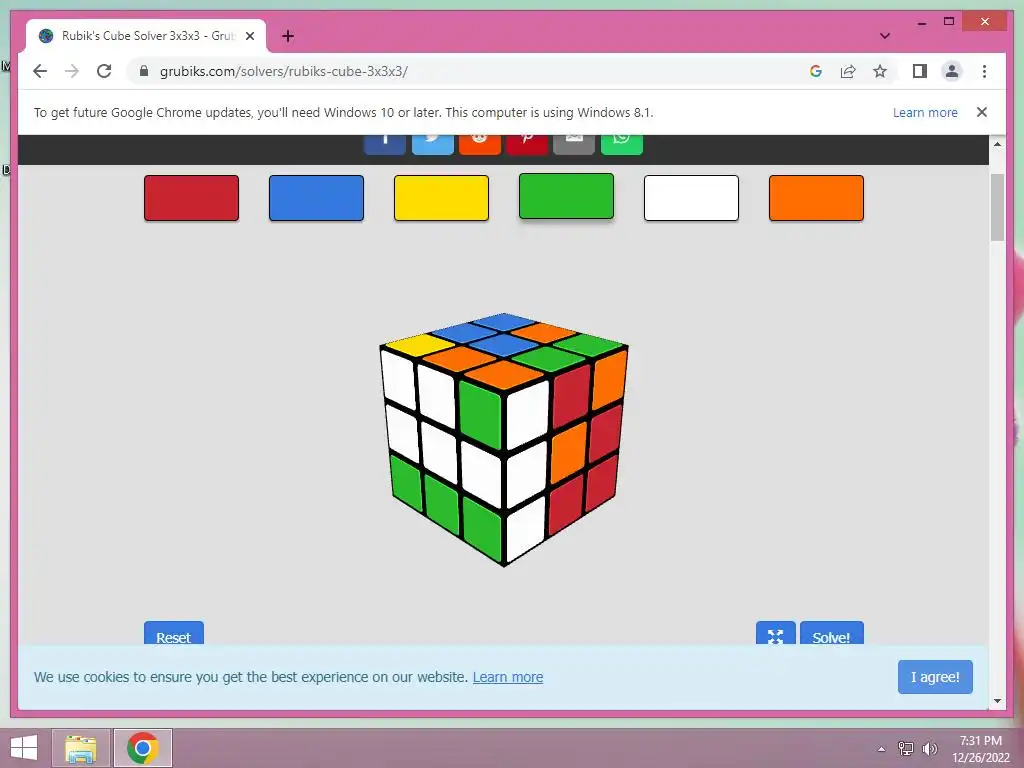Screen dimensions: 1024x768
Task: Open network status tray icon
Action: coord(906,749)
